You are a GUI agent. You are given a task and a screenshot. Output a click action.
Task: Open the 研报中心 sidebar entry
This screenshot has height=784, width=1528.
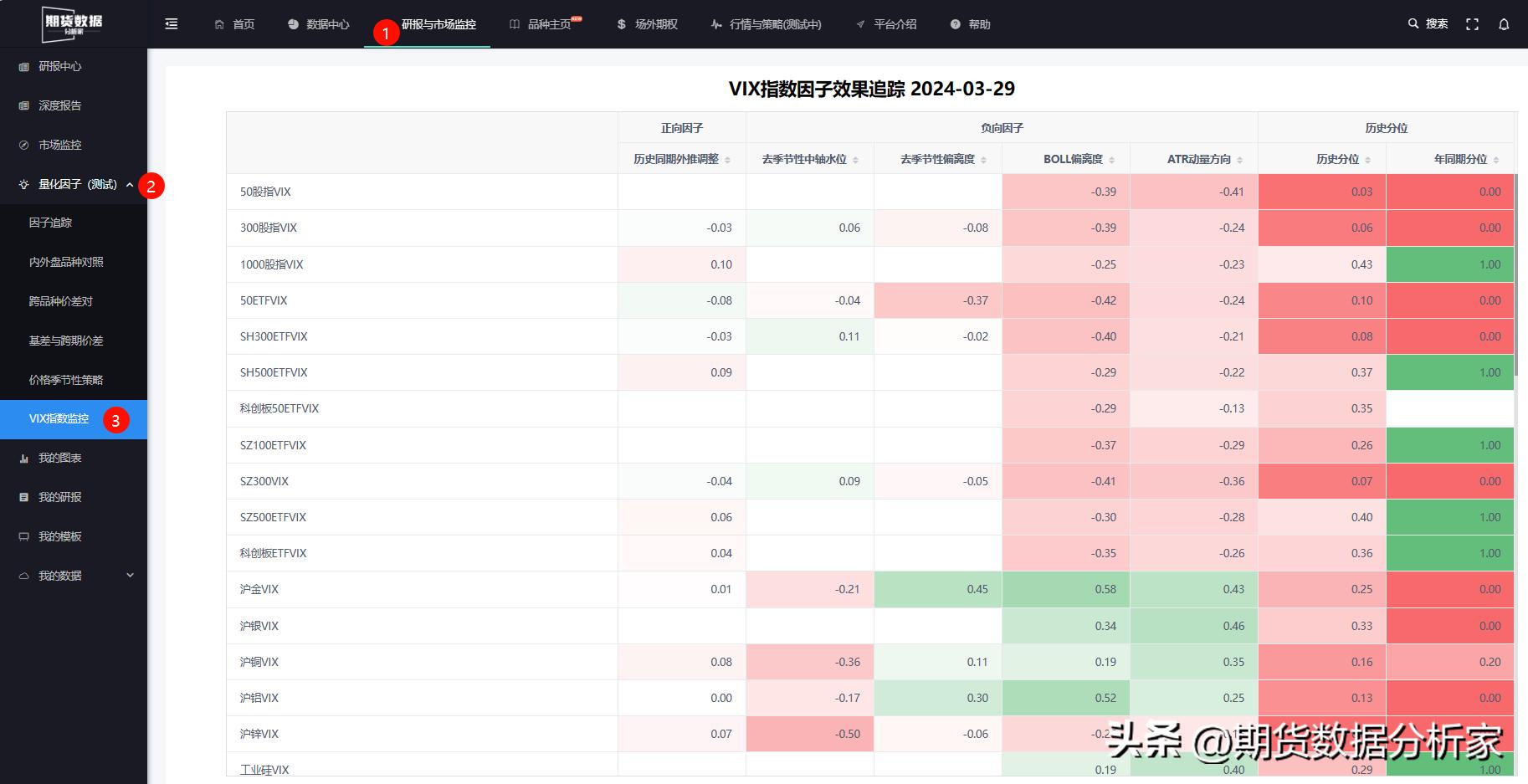59,66
